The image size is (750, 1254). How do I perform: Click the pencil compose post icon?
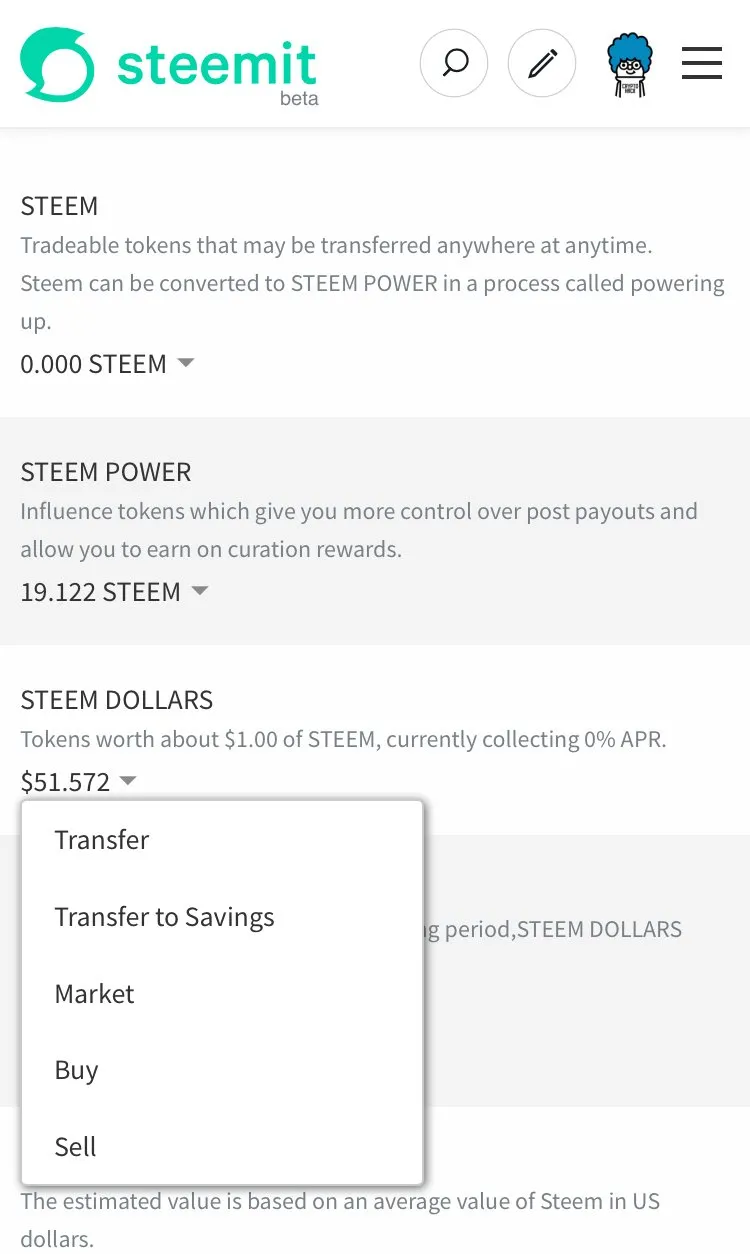point(542,64)
